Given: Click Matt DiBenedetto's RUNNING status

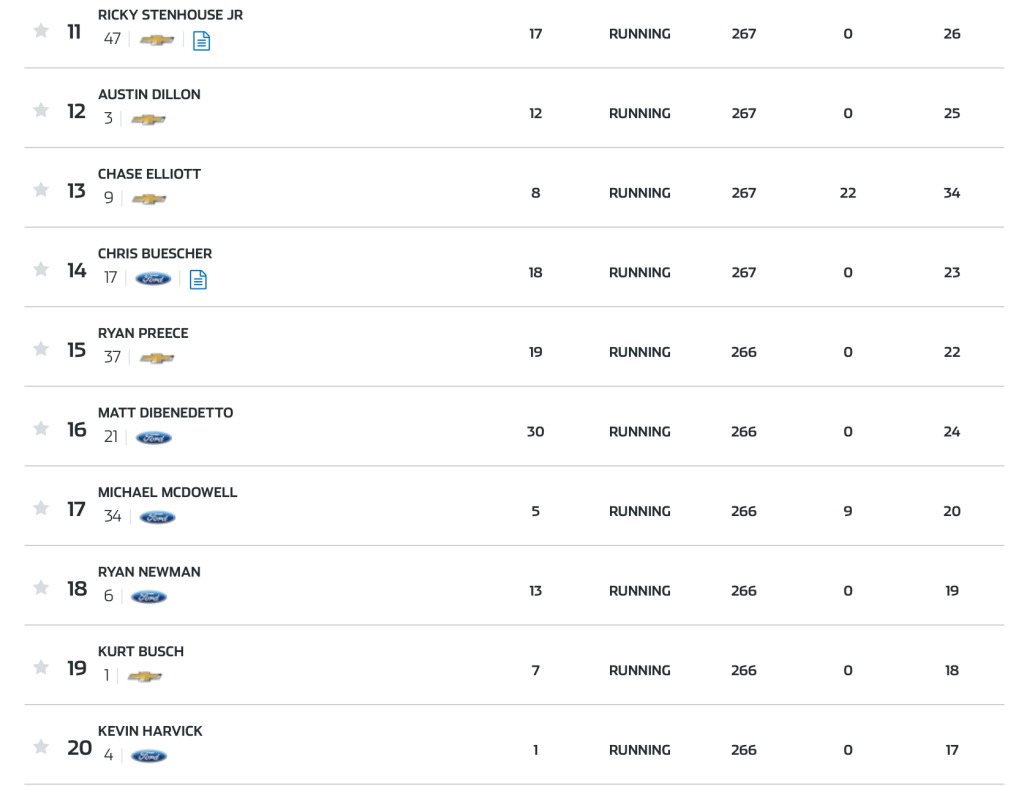Looking at the screenshot, I should tap(639, 432).
